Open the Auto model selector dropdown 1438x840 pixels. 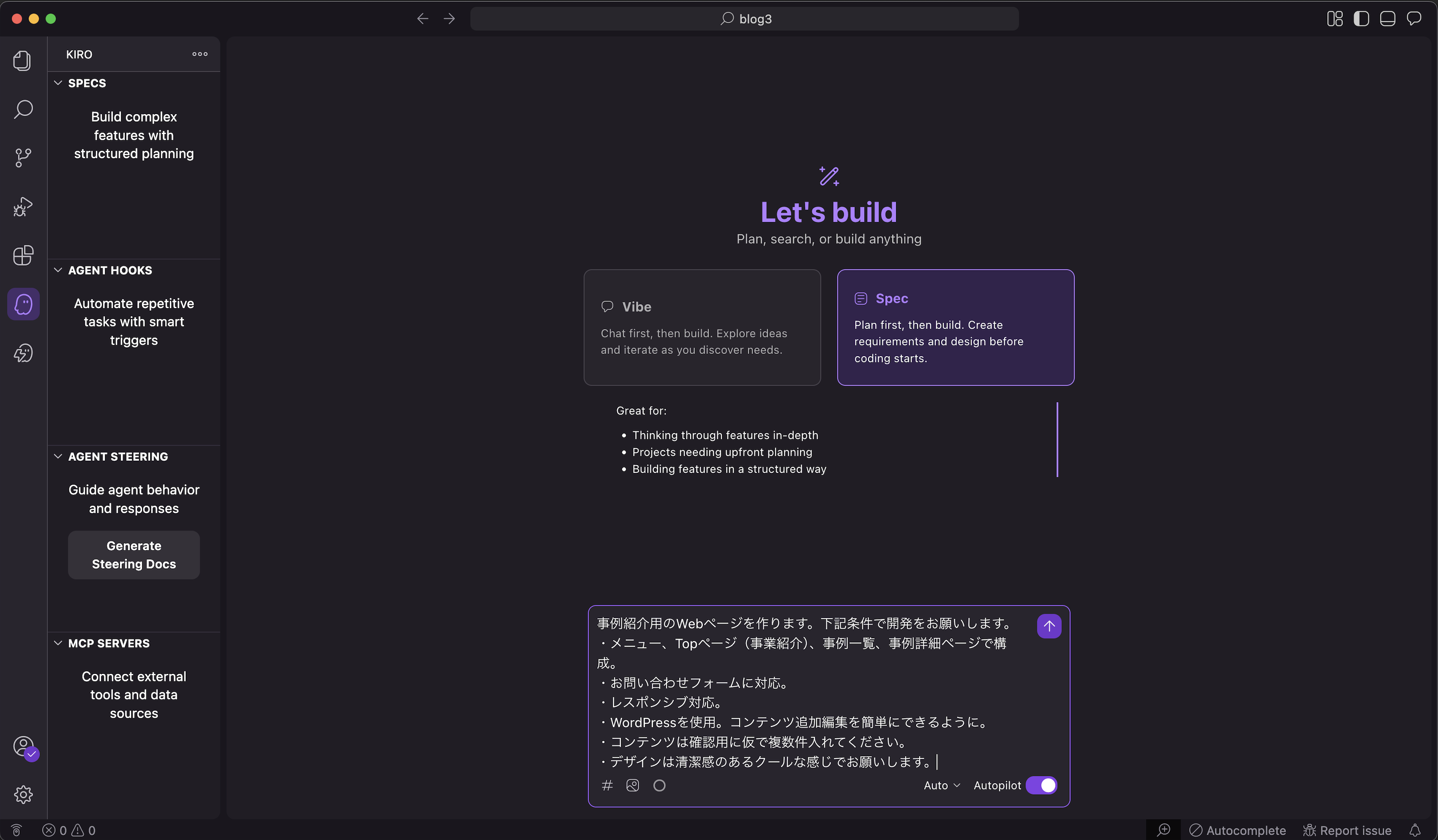click(x=940, y=785)
